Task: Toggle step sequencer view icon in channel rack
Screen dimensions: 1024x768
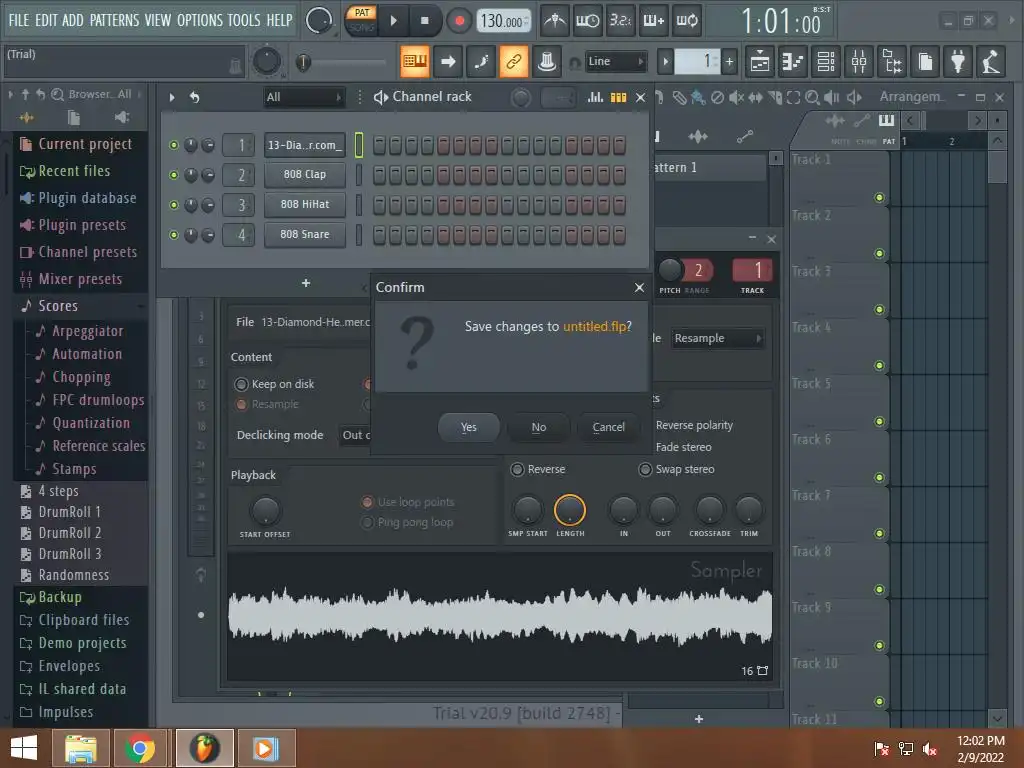Action: 618,97
